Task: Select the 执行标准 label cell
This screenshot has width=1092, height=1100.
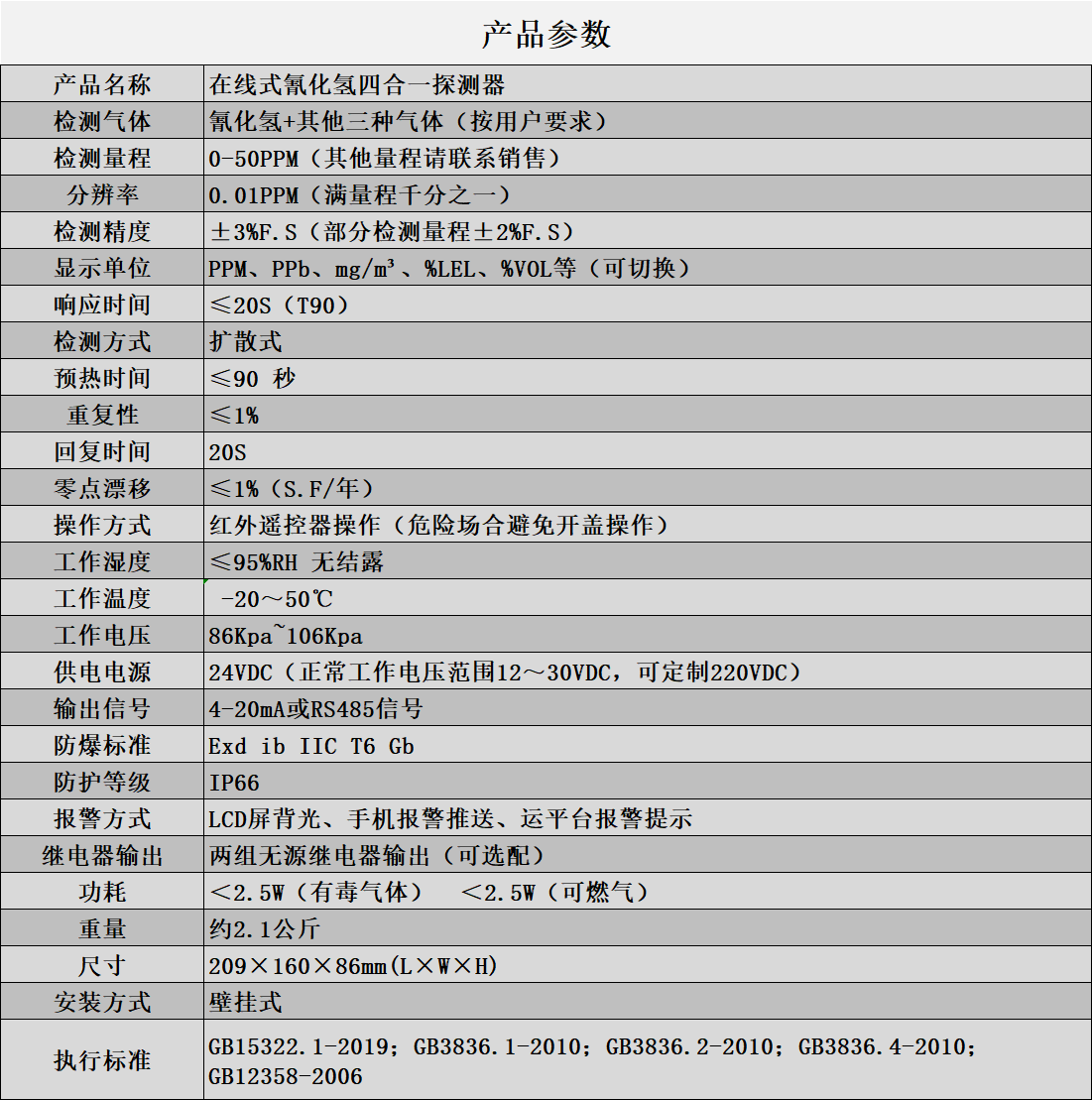Action: [102, 1059]
